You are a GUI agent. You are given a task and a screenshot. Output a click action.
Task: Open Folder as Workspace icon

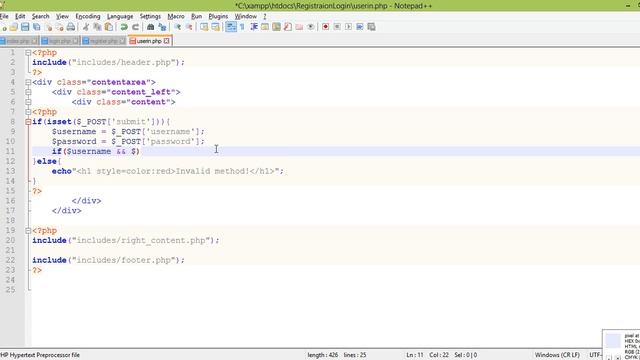point(299,27)
